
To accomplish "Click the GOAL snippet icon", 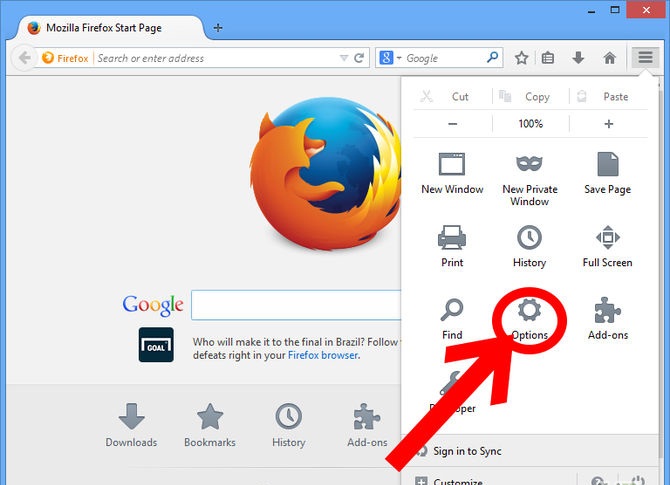I will [156, 345].
